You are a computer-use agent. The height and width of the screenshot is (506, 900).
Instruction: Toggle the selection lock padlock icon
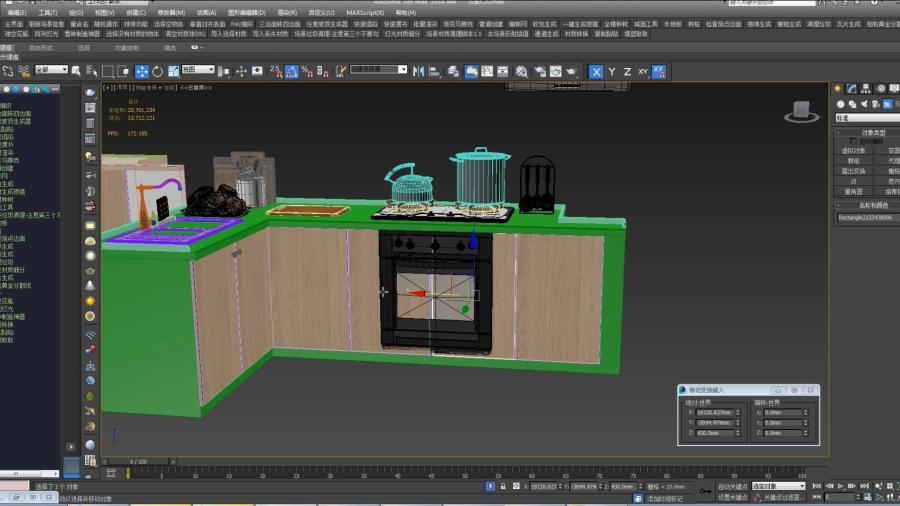click(x=503, y=486)
